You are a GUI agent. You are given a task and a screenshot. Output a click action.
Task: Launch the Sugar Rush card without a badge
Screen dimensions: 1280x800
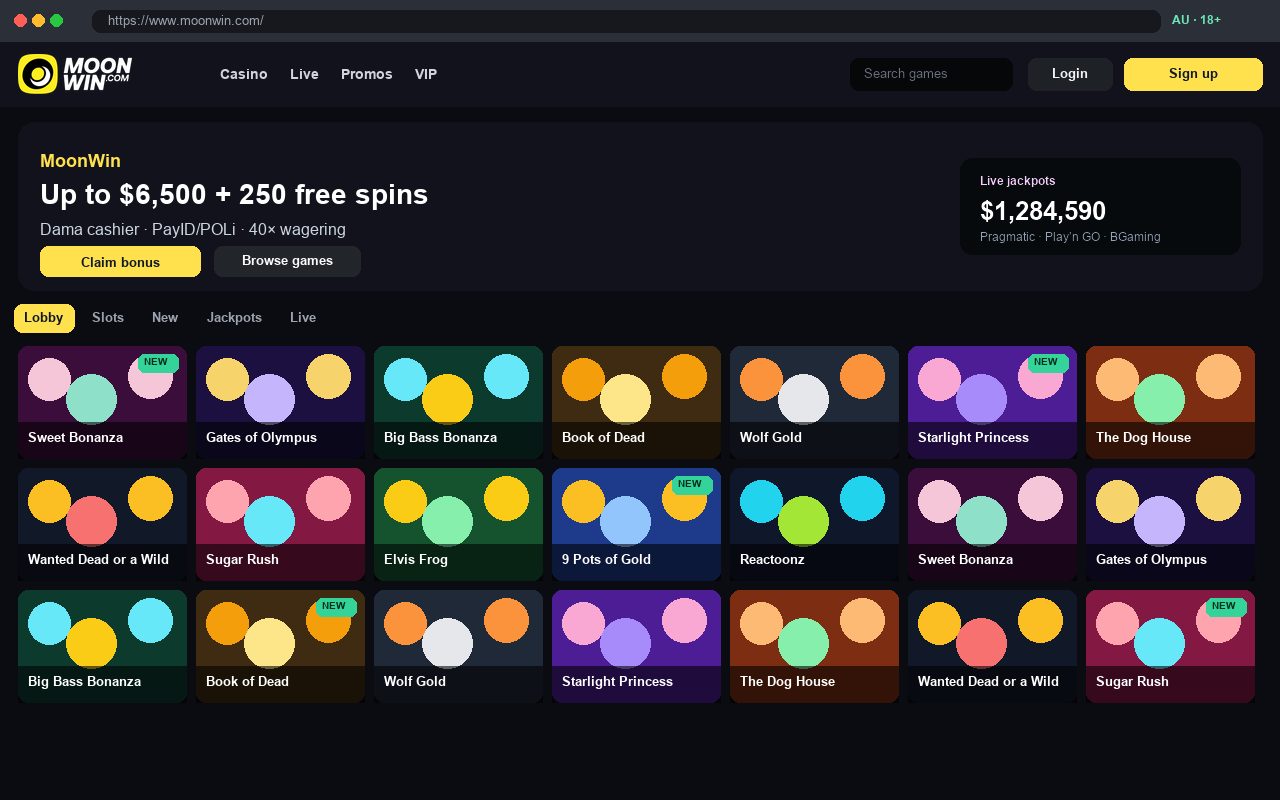280,525
